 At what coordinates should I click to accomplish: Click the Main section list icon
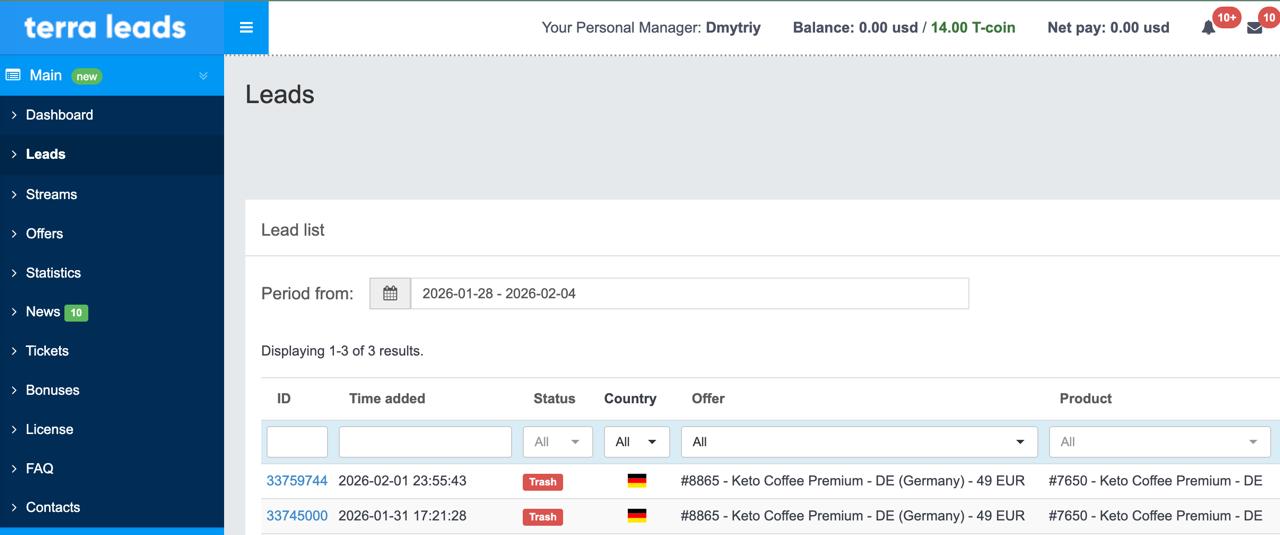(x=14, y=75)
